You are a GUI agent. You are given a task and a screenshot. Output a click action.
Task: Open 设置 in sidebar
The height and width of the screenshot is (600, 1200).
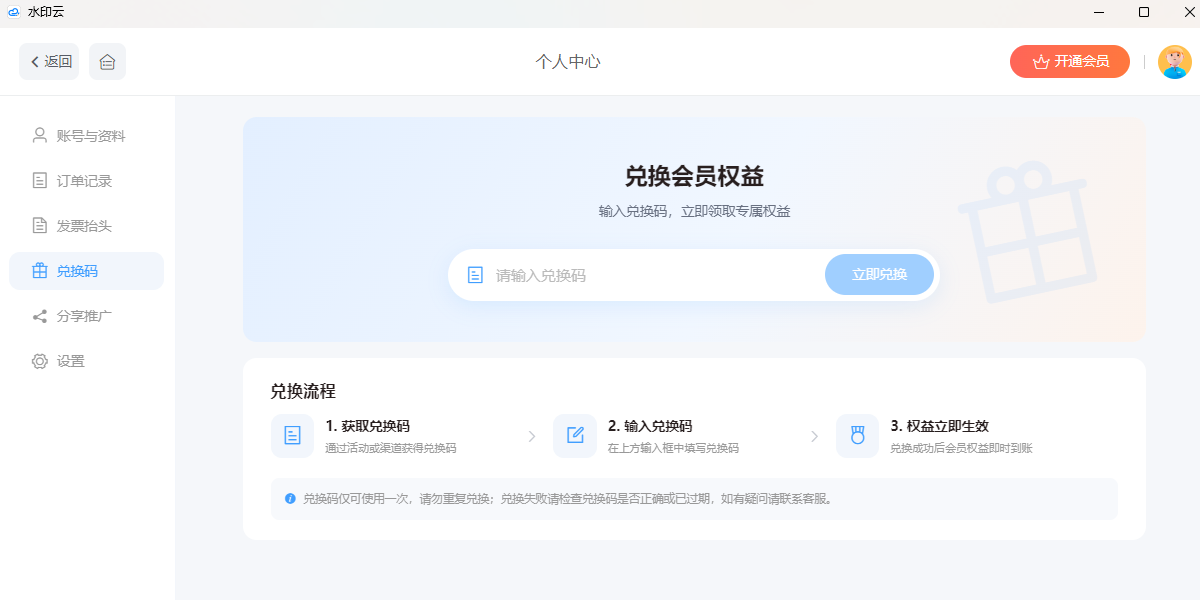86,361
